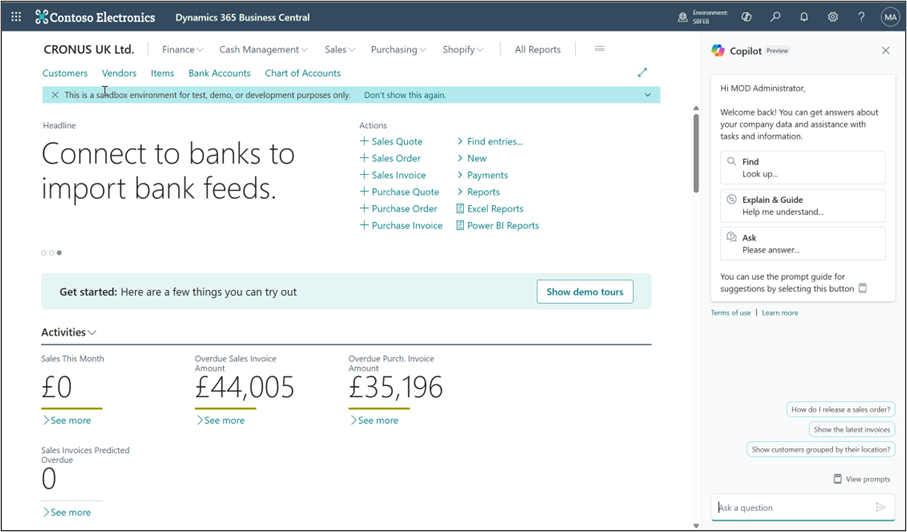The width and height of the screenshot is (907, 532).
Task: Select the third headline carousel dot
Action: coord(59,253)
